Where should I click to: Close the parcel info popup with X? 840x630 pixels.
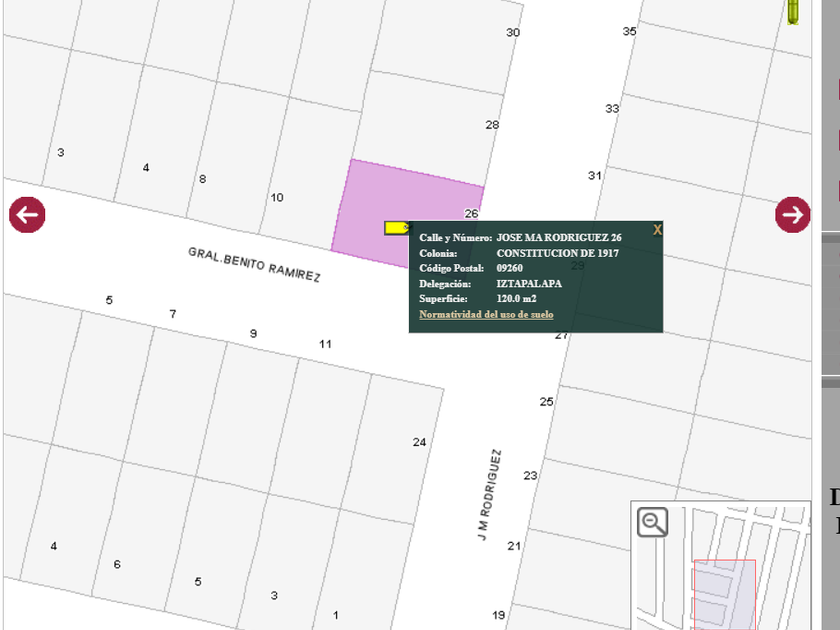click(x=657, y=230)
